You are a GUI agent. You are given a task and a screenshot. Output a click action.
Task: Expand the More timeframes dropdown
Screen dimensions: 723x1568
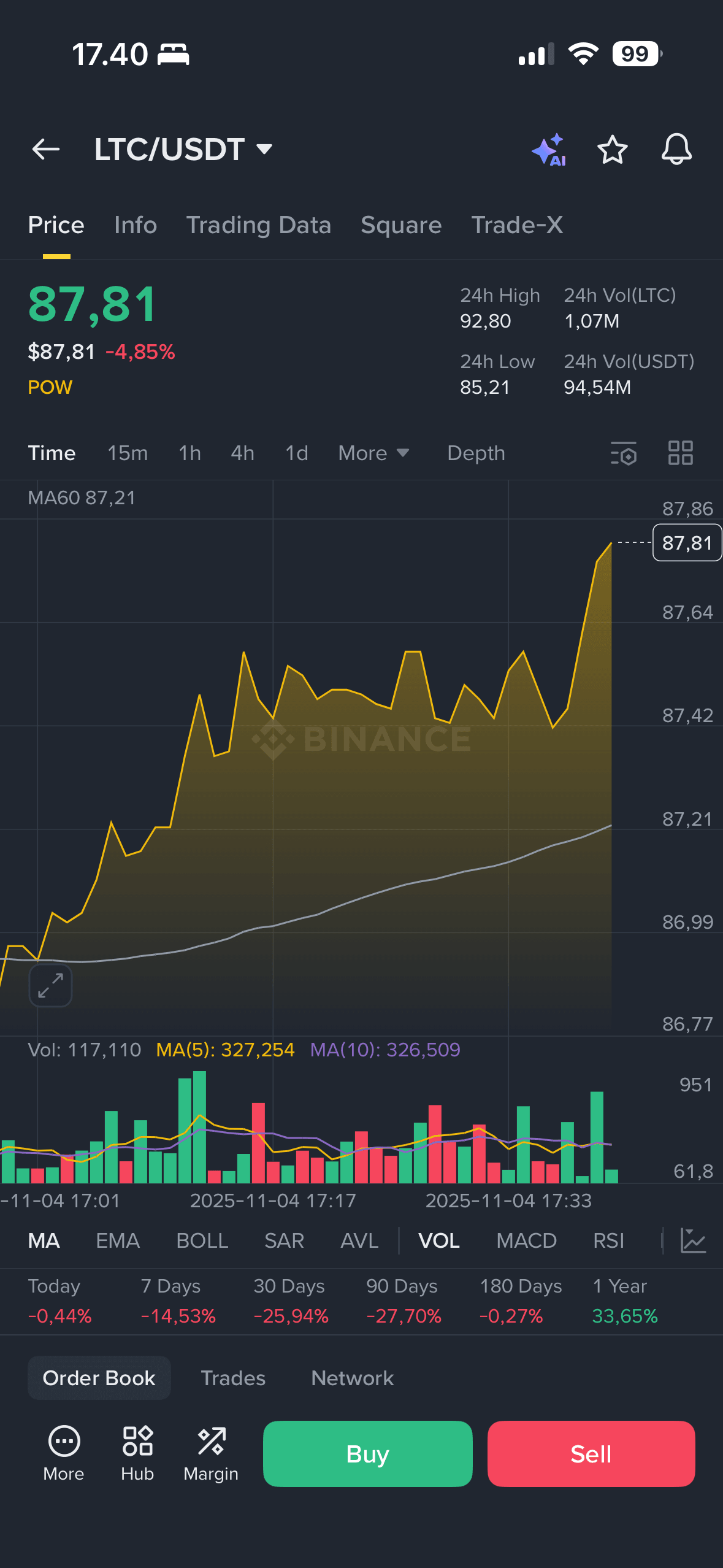373,453
